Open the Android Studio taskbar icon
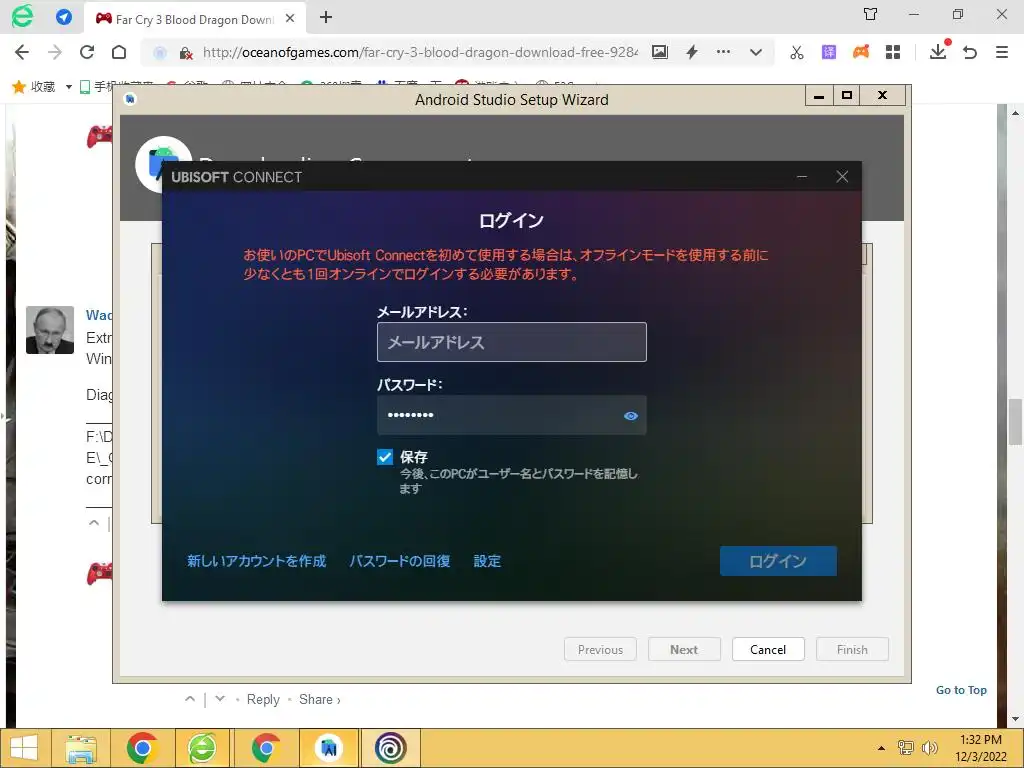Image resolution: width=1024 pixels, height=768 pixels. point(329,748)
